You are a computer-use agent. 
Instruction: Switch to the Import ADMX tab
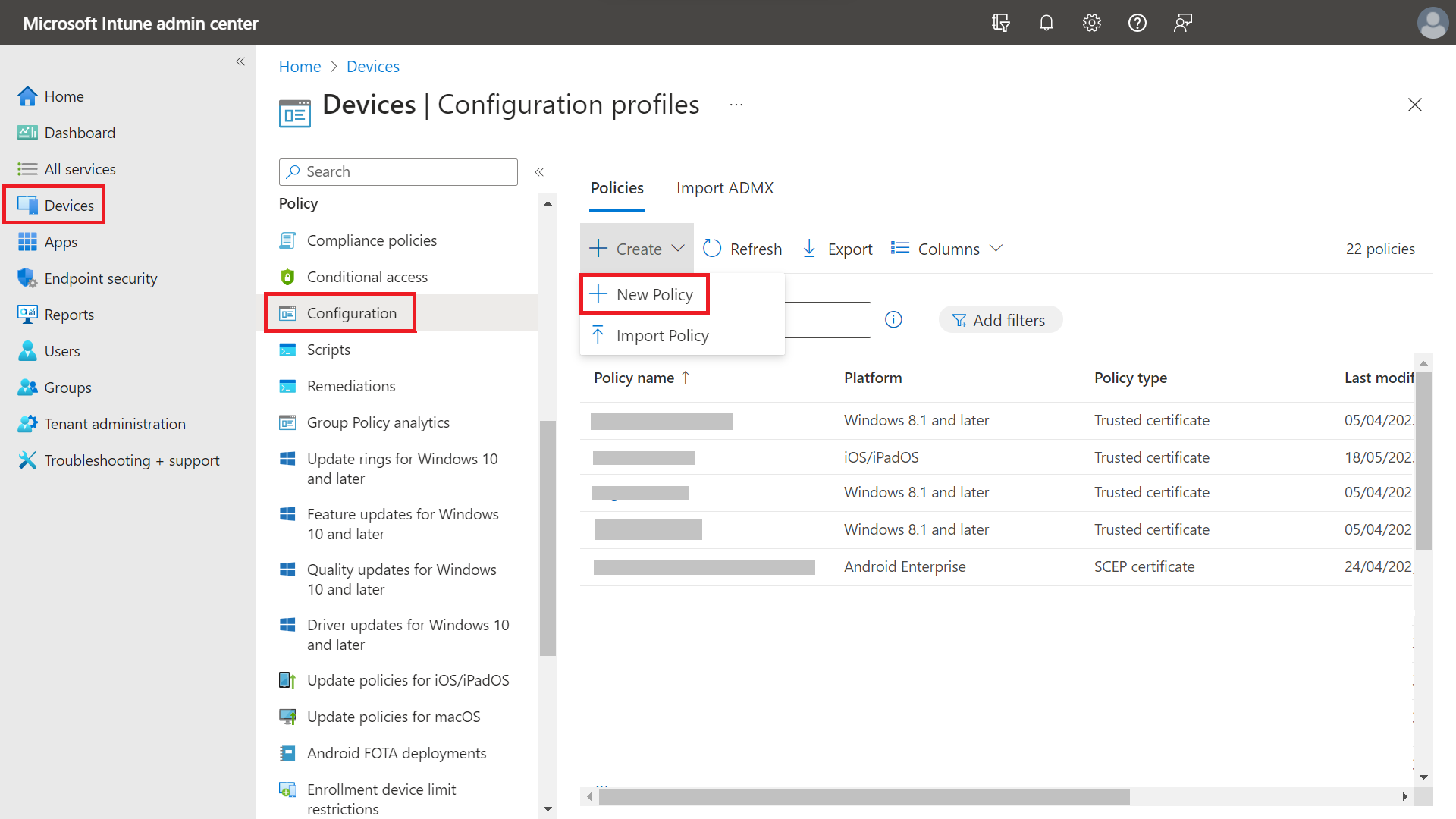tap(724, 188)
